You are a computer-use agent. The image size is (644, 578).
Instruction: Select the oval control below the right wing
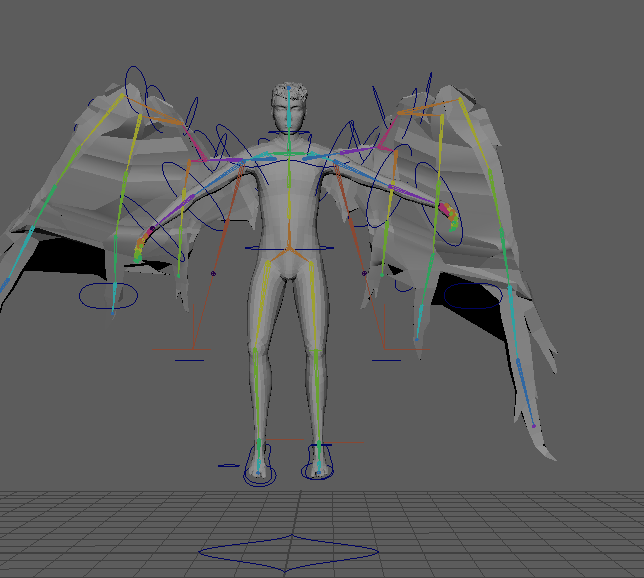(472, 297)
